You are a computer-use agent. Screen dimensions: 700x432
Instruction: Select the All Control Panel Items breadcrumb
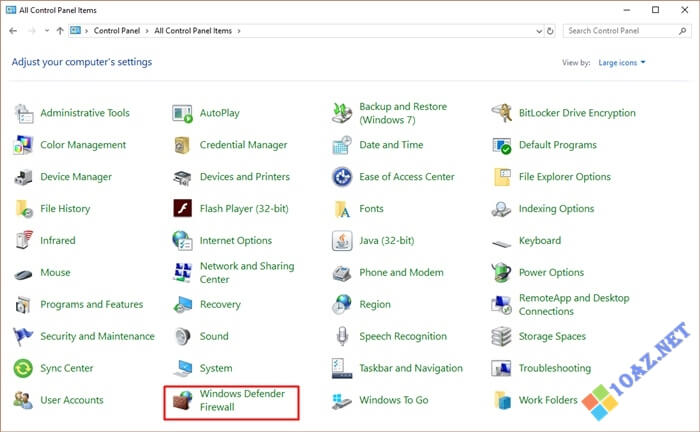point(193,31)
